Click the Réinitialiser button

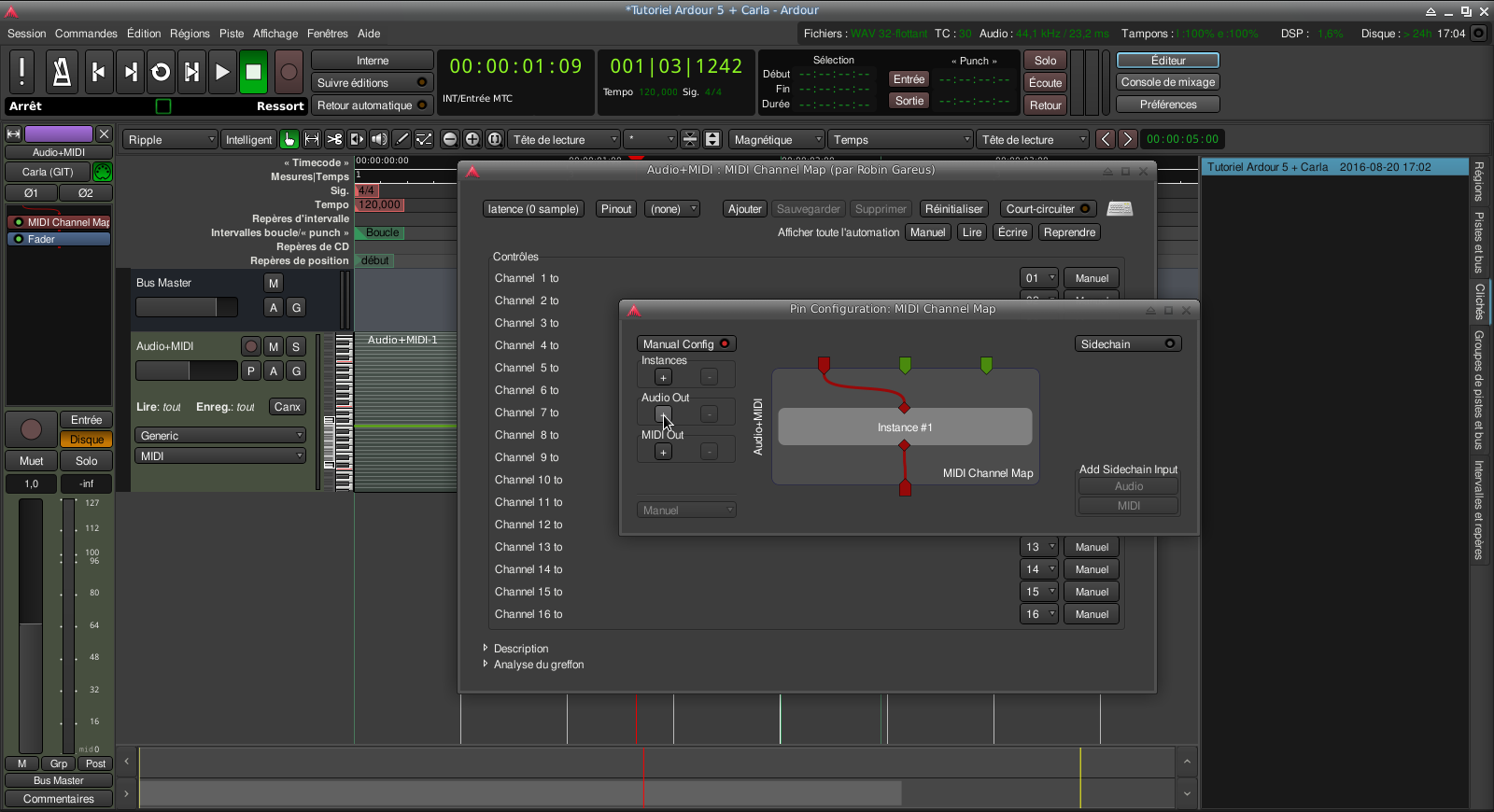point(953,209)
